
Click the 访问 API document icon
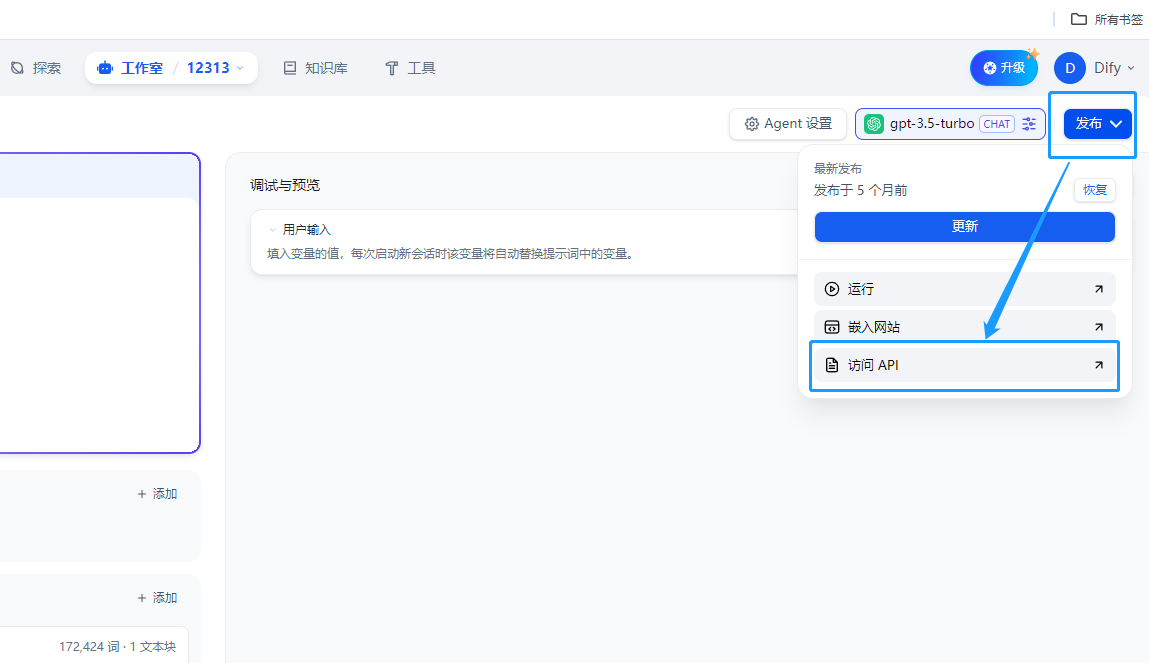[x=831, y=365]
